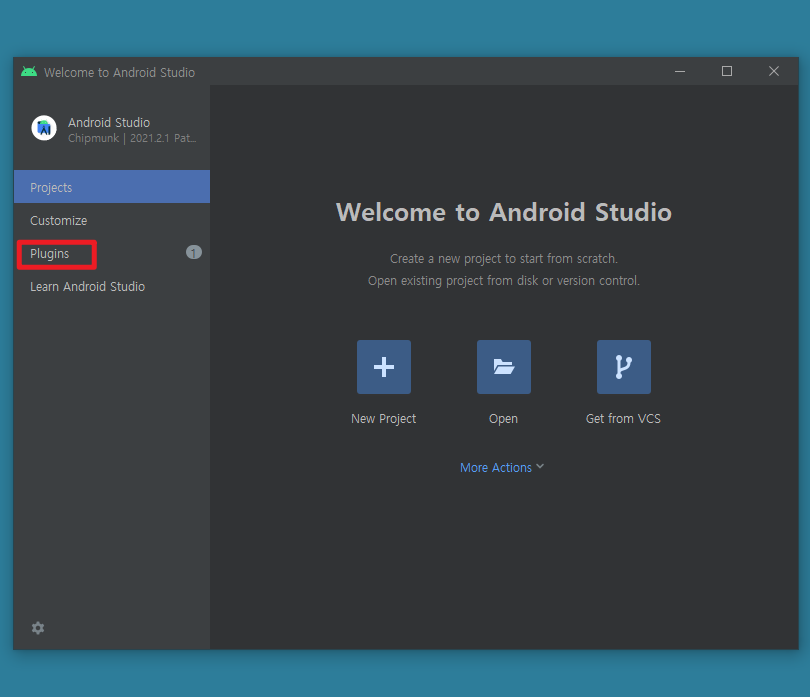Select the Projects tab
The width and height of the screenshot is (810, 697).
pyautogui.click(x=112, y=187)
